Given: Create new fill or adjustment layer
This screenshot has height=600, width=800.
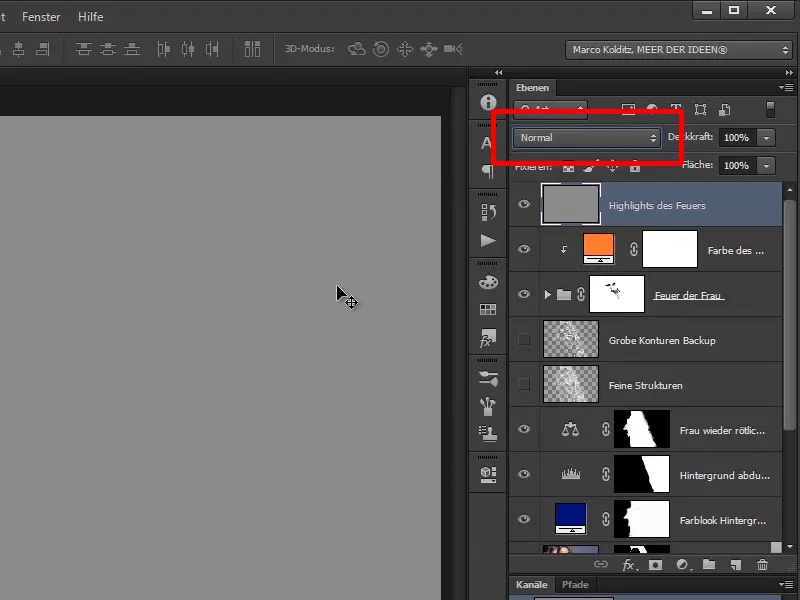Looking at the screenshot, I should click(x=683, y=565).
